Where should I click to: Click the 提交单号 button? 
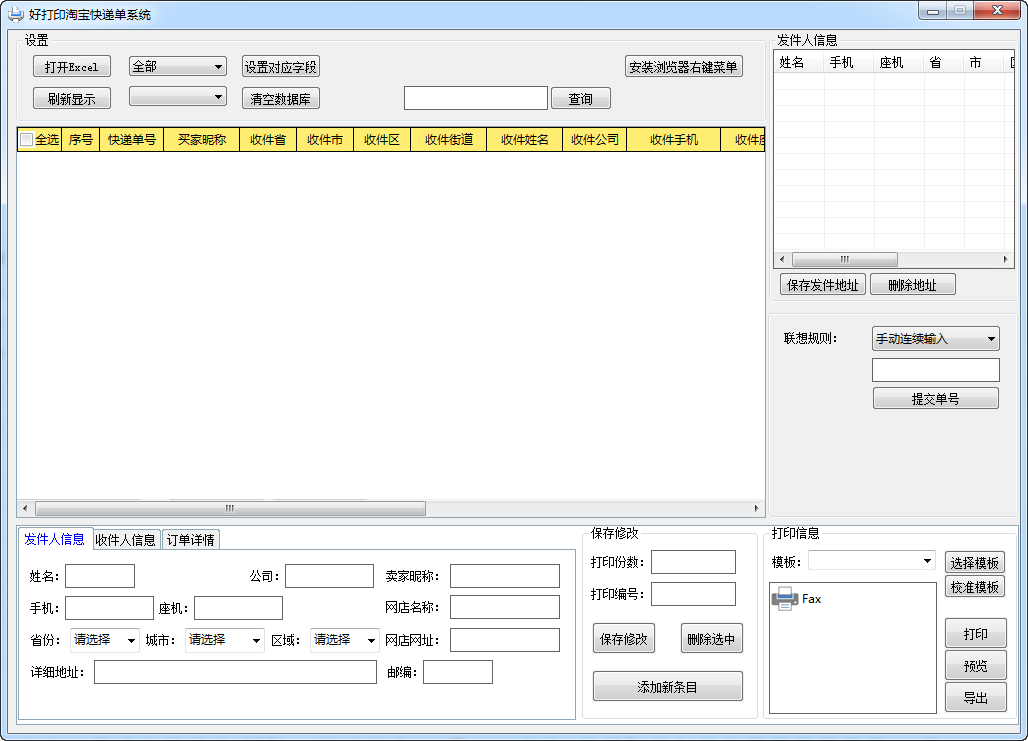(935, 398)
